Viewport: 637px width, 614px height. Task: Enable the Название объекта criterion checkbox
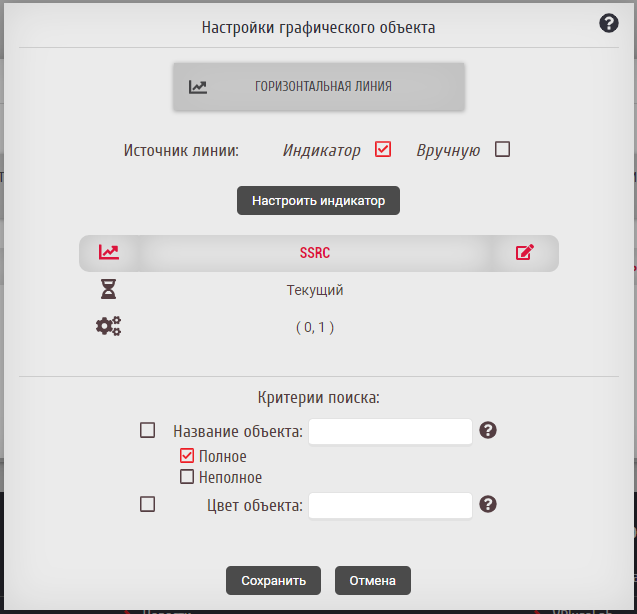(148, 430)
